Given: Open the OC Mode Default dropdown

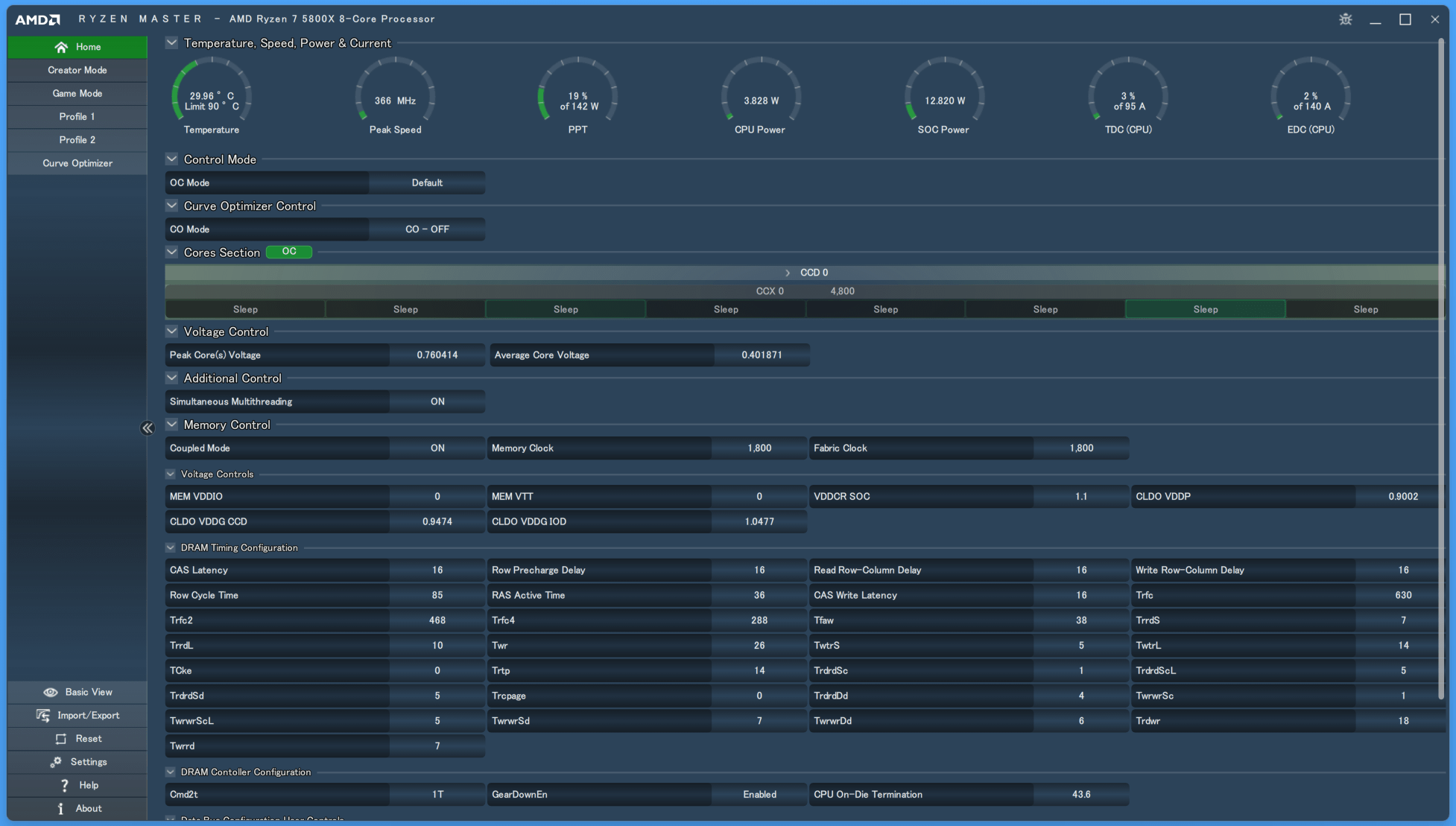Looking at the screenshot, I should click(427, 182).
